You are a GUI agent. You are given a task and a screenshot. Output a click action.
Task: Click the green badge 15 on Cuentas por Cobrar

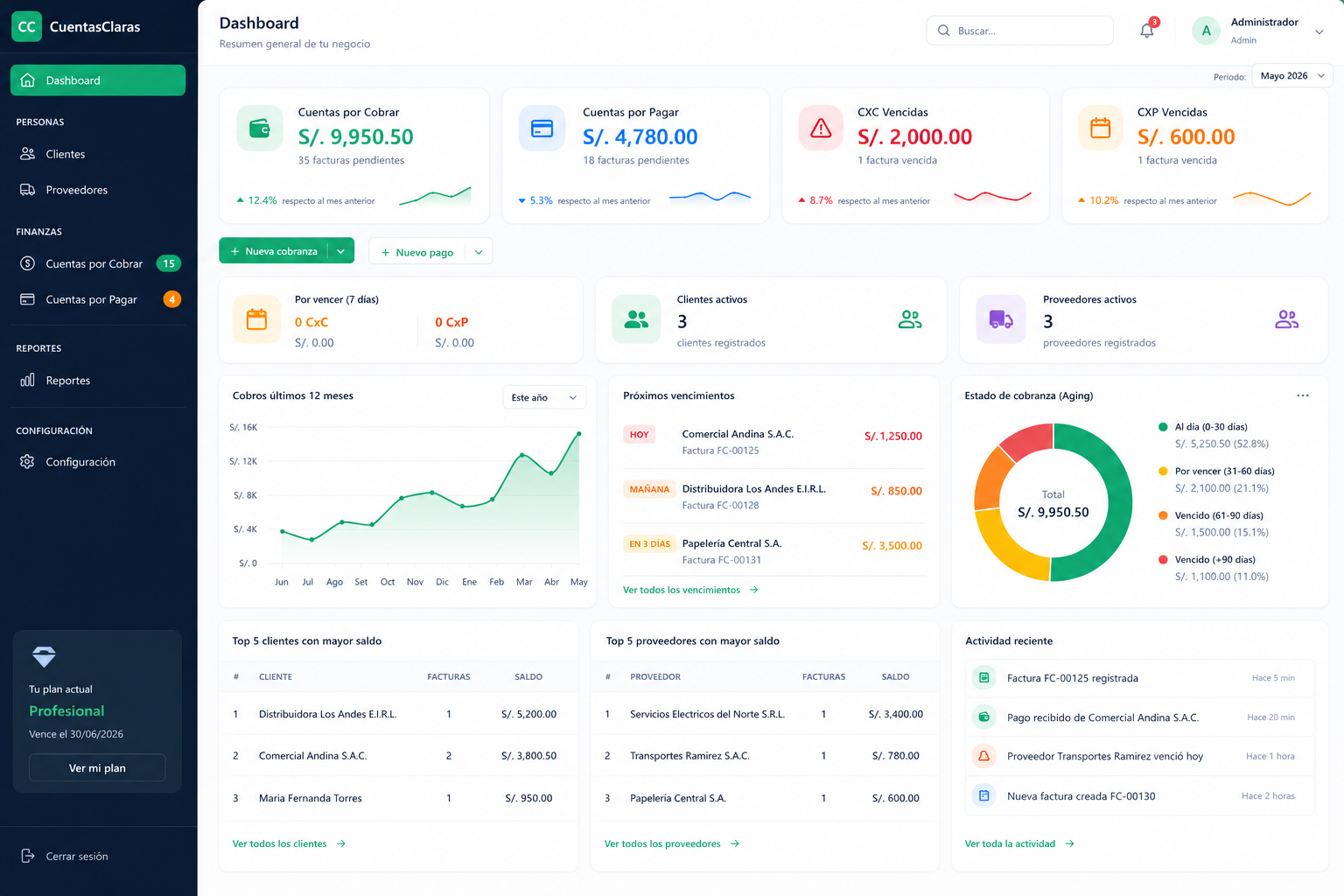(x=169, y=263)
